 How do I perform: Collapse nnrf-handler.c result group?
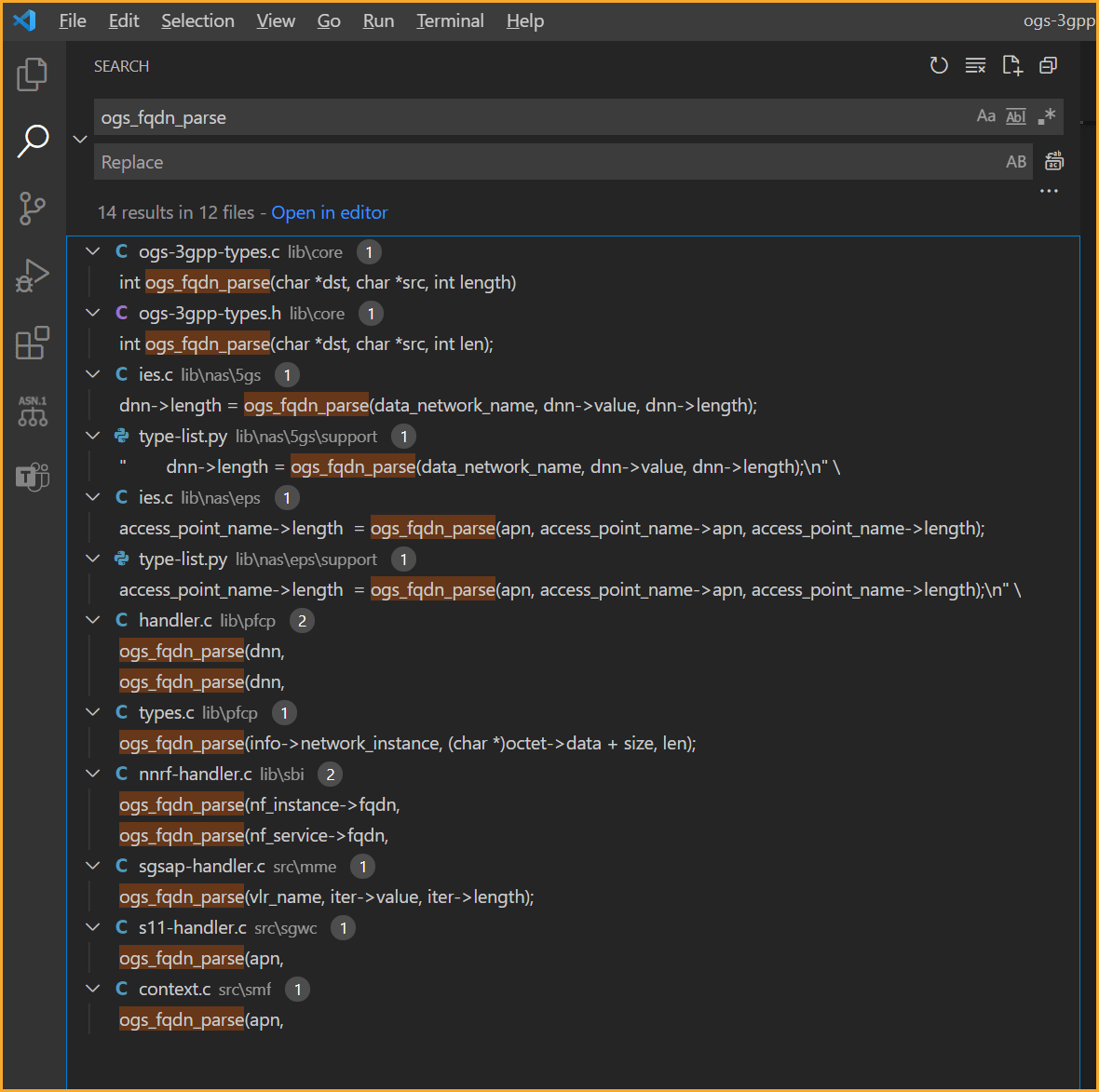pyautogui.click(x=93, y=774)
